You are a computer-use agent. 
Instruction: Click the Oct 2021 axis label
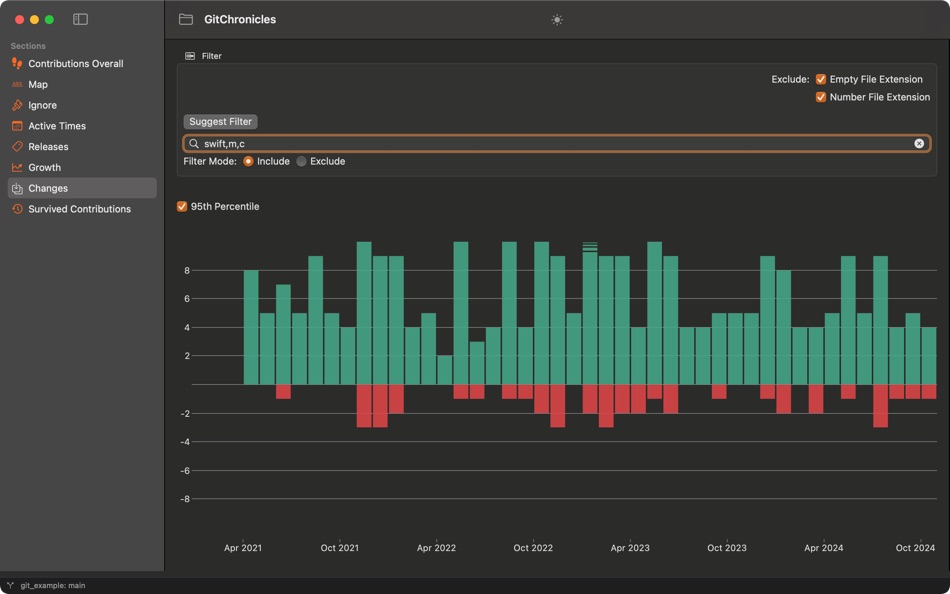(x=339, y=548)
